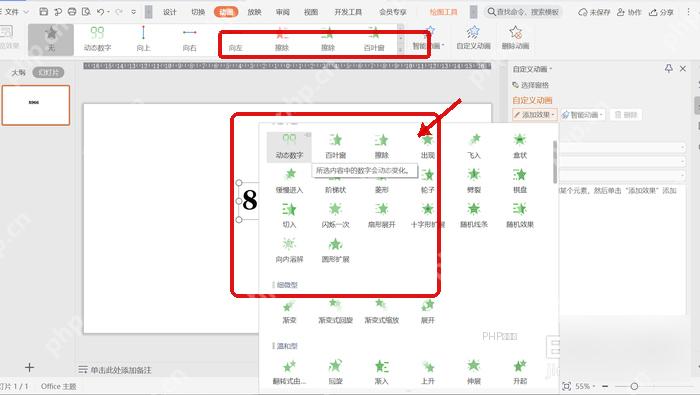Apply the 渐变 subtle effect
The image size is (700, 395).
click(289, 312)
